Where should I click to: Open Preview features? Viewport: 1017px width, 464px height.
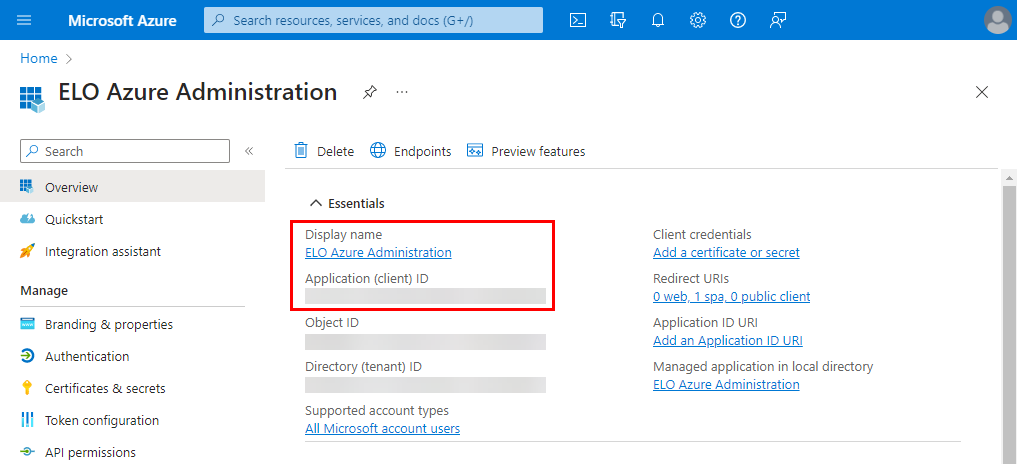point(526,151)
